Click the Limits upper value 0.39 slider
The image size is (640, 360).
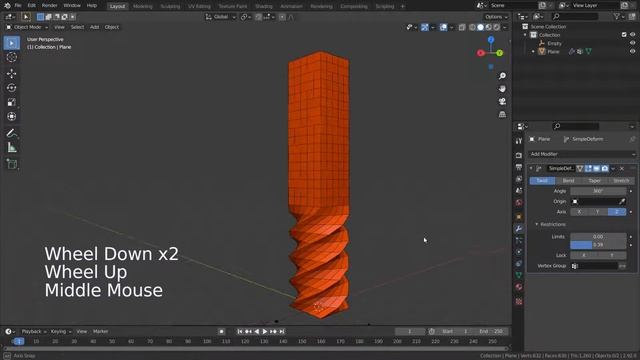598,245
